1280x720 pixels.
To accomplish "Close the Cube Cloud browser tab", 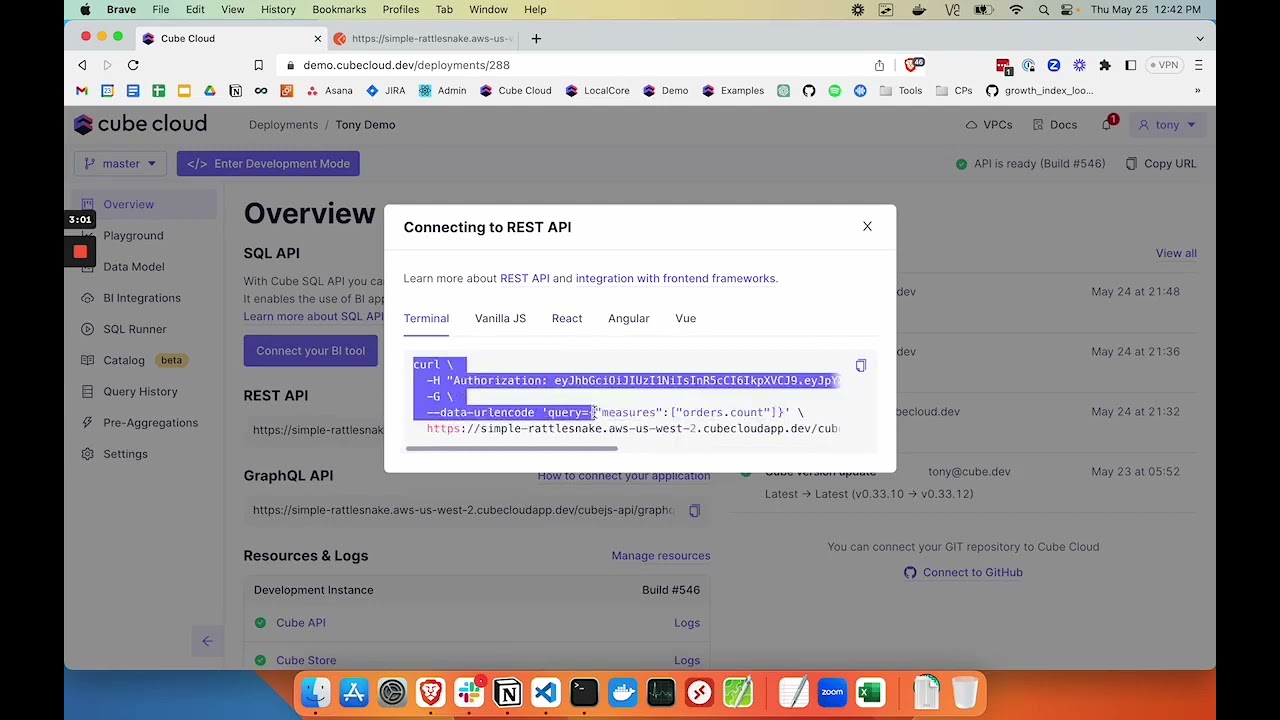I will pos(318,39).
